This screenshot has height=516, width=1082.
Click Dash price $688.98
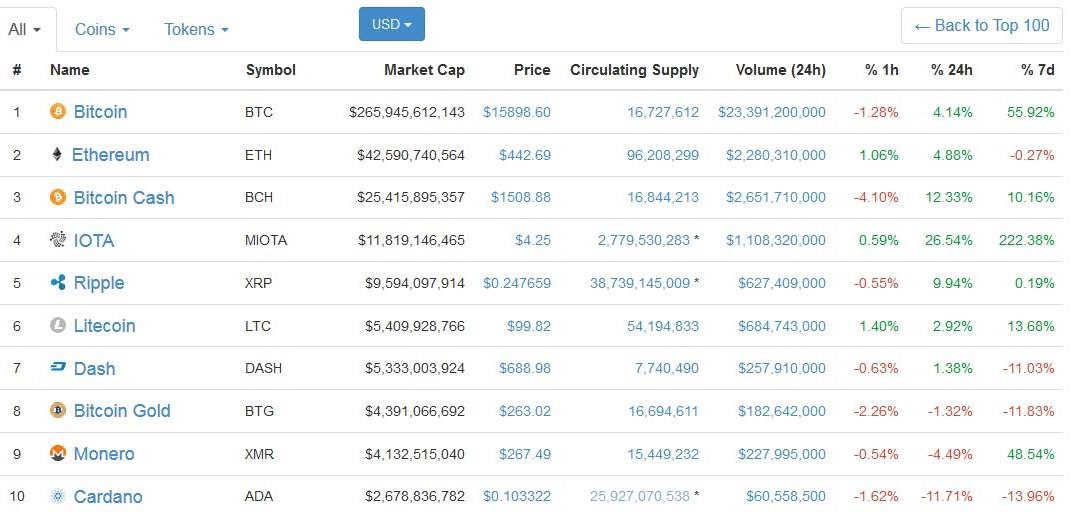[525, 368]
